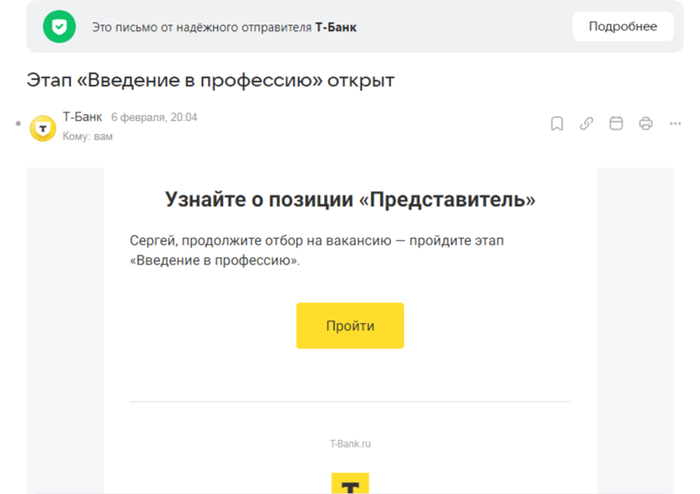Open the three-dot more actions menu
This screenshot has height=494, width=700.
[675, 124]
